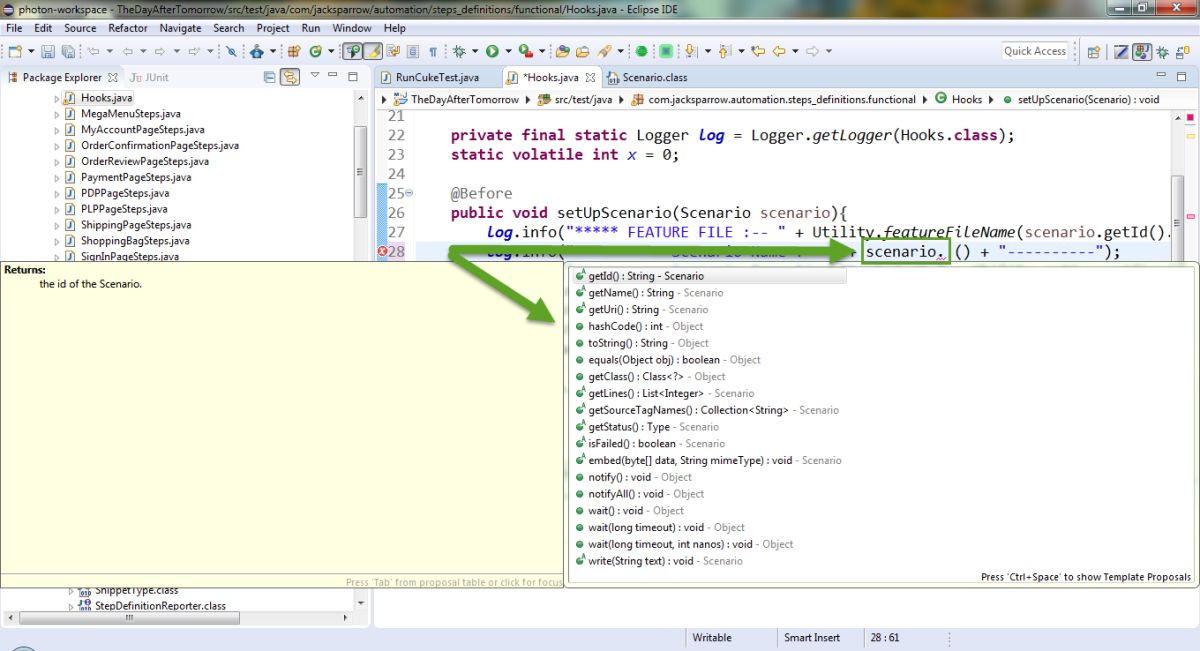Open the Debug dropdown arrow
This screenshot has width=1200, height=651.
[474, 51]
